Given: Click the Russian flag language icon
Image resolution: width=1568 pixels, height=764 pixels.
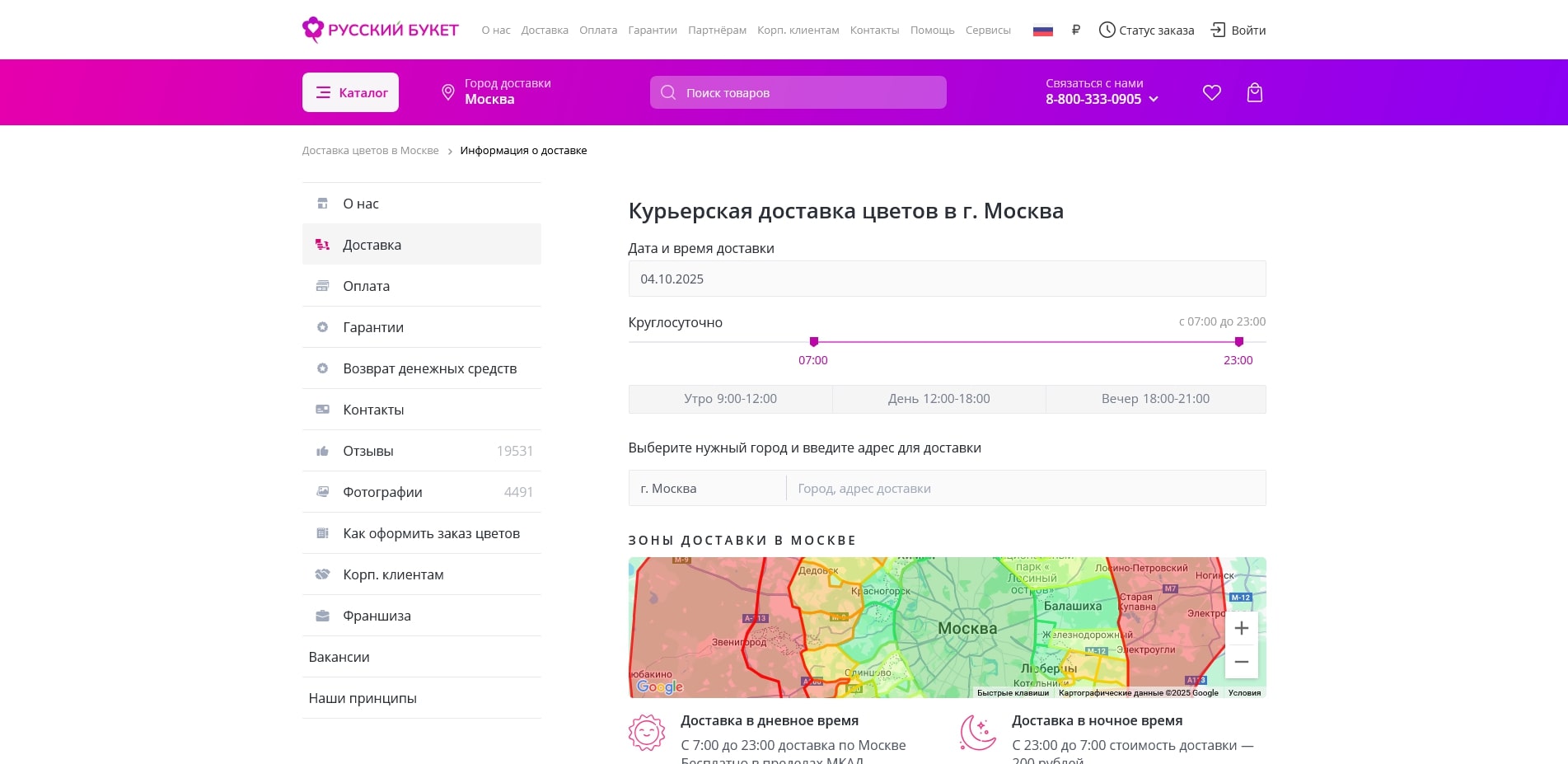Looking at the screenshot, I should click(x=1043, y=30).
